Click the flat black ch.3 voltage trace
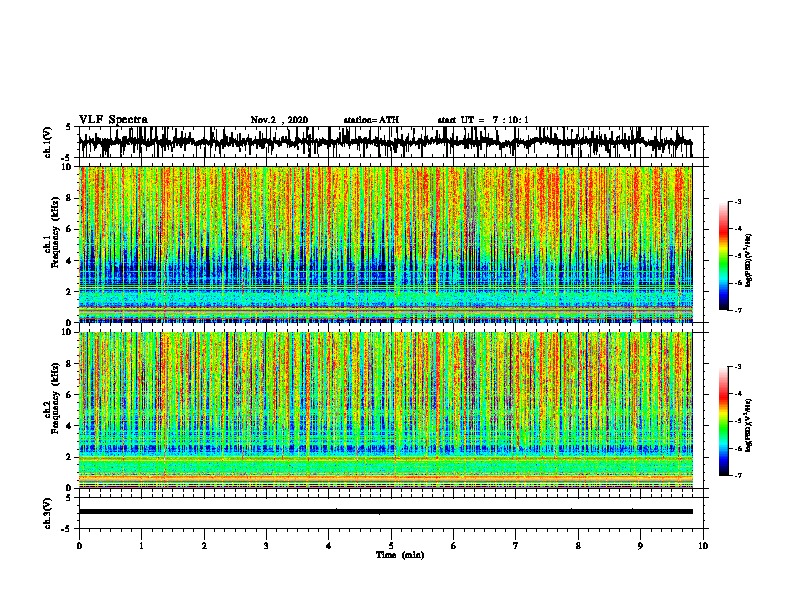 pyautogui.click(x=386, y=512)
